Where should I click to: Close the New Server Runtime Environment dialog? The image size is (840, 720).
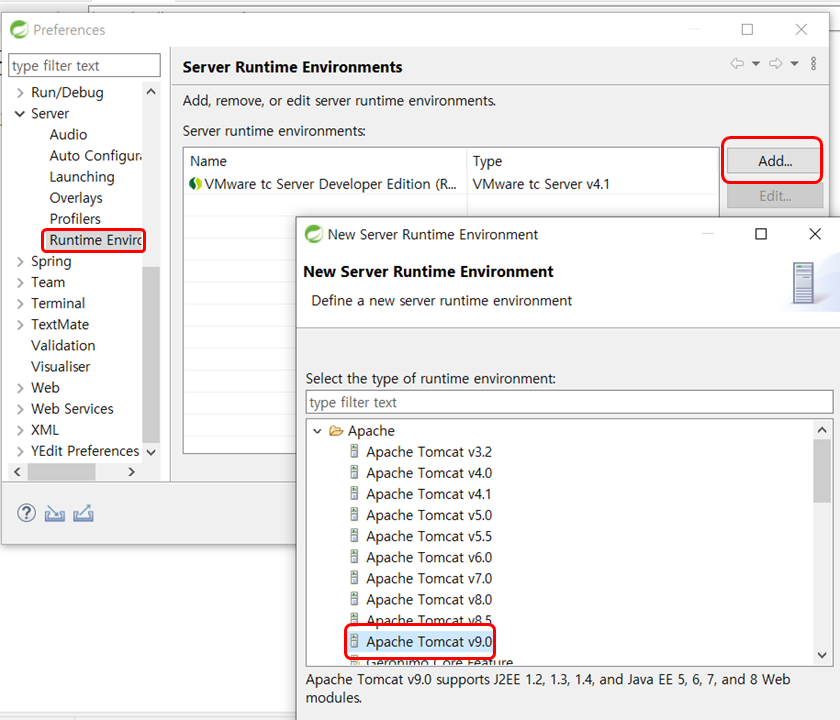click(x=815, y=234)
